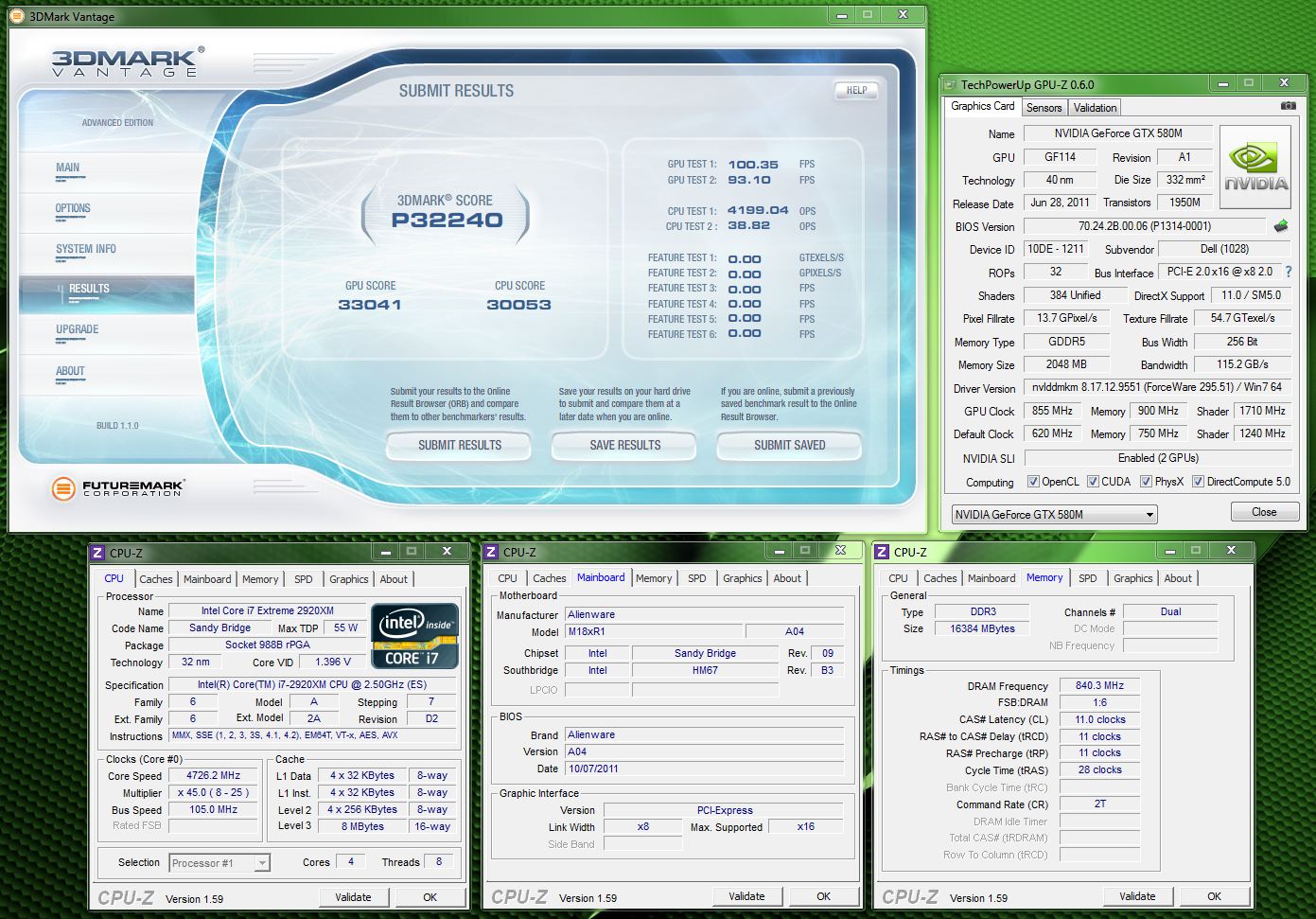Viewport: 1316px width, 919px height.
Task: Click the Close button in GPU-Z
Action: point(1264,512)
